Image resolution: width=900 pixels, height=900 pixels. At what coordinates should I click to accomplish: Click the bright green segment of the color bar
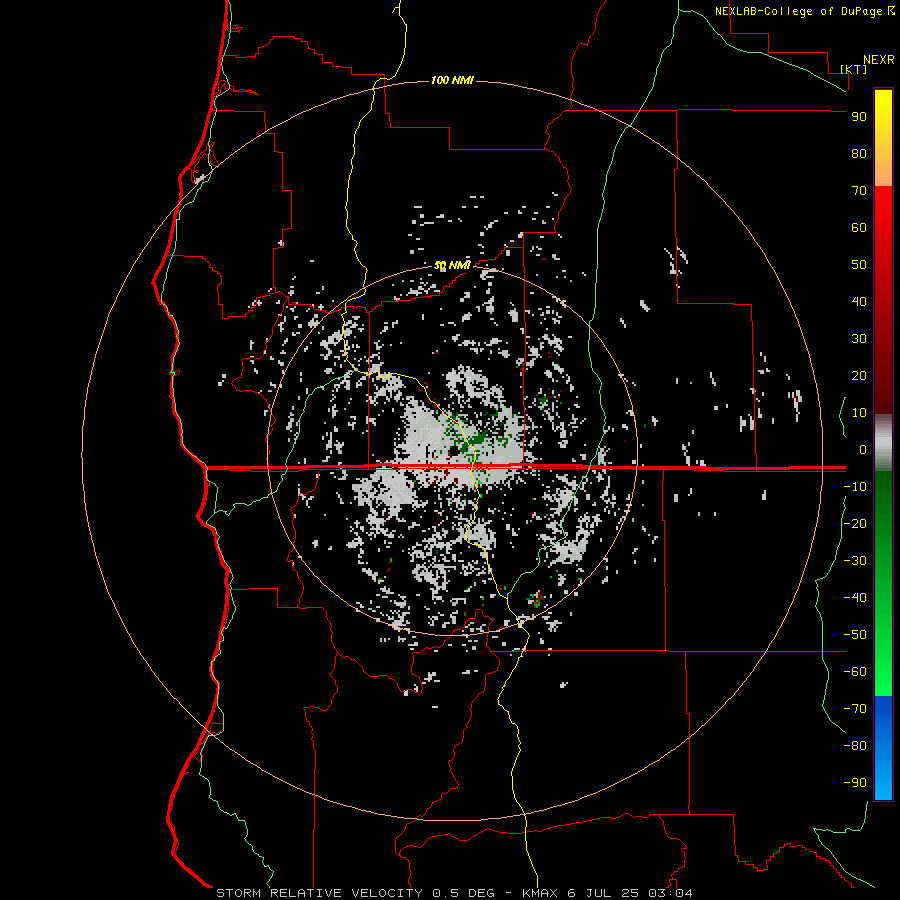pos(883,584)
